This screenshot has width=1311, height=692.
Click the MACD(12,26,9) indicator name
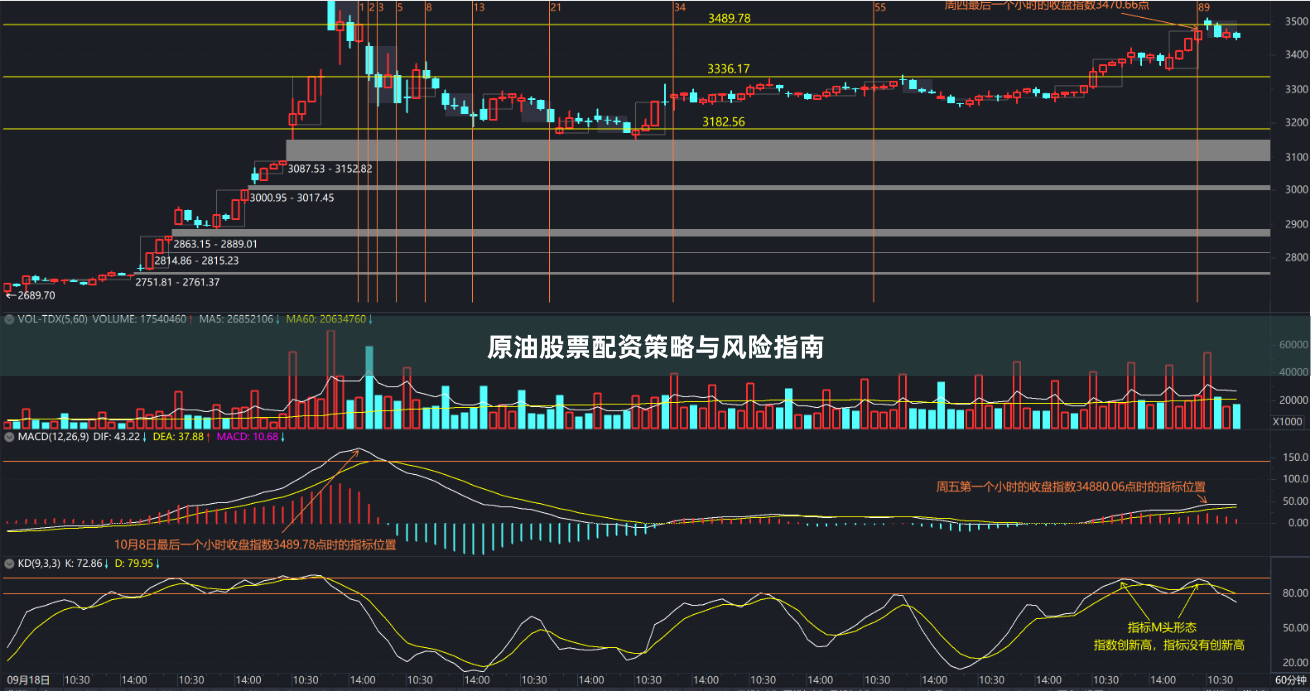pos(52,436)
